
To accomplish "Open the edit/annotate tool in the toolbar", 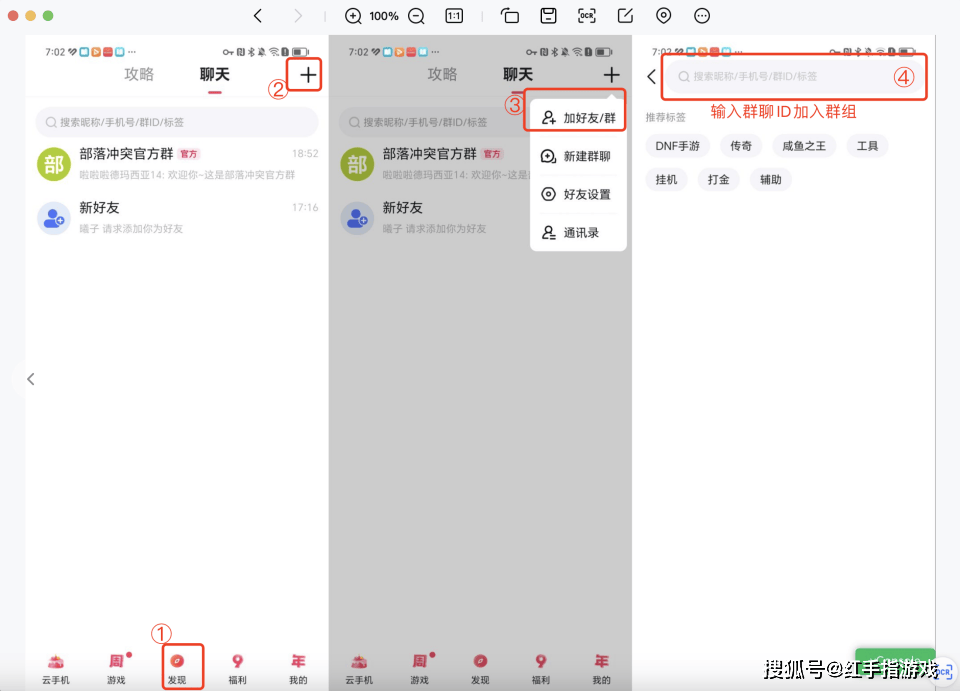I will (x=625, y=16).
